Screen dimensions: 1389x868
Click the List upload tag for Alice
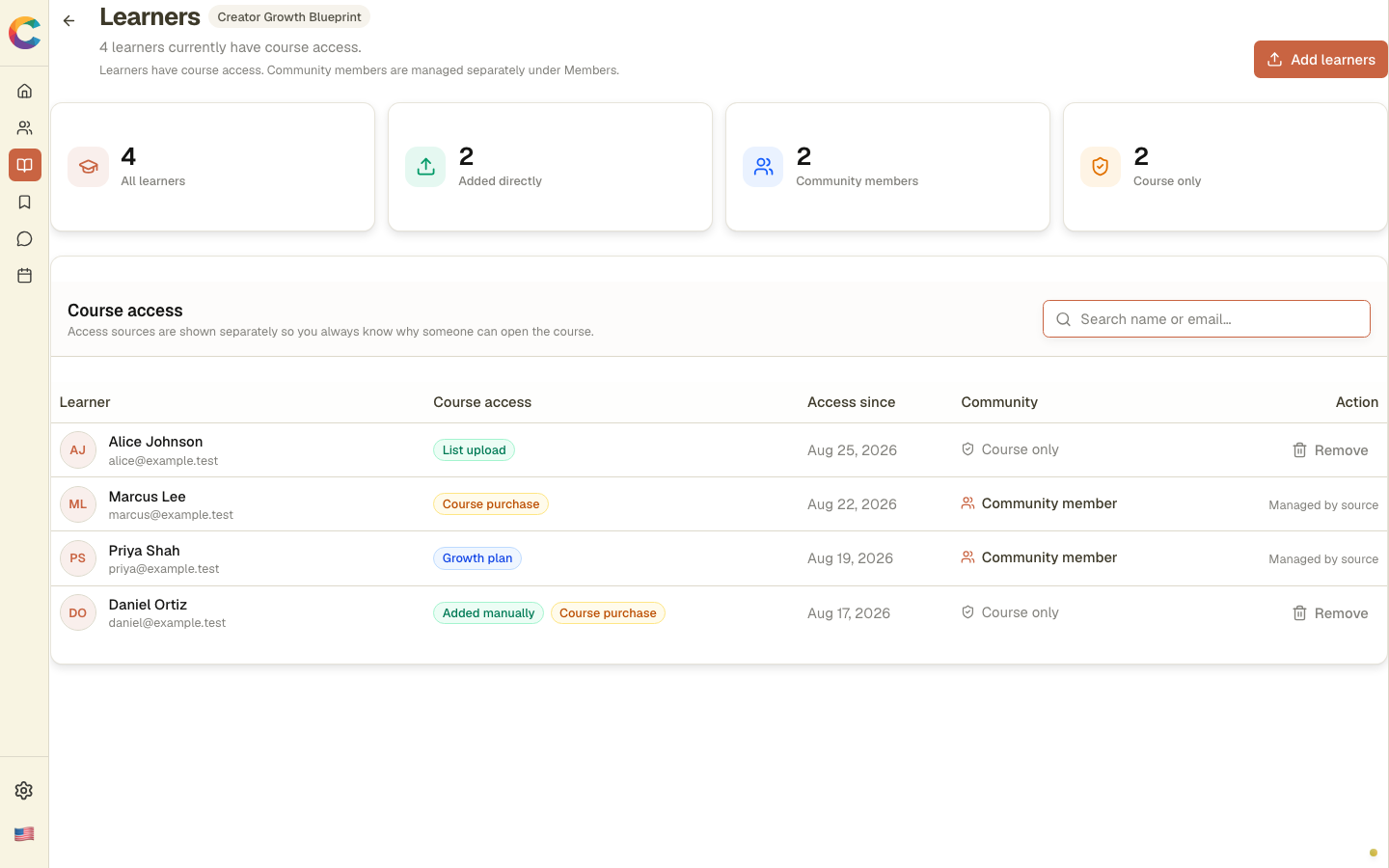474,450
